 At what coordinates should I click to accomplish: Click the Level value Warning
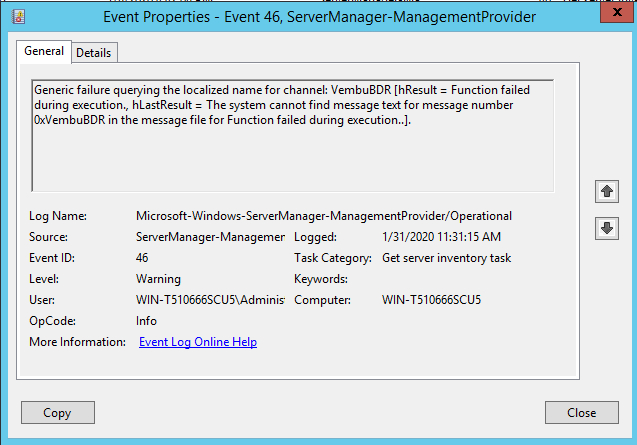point(158,279)
